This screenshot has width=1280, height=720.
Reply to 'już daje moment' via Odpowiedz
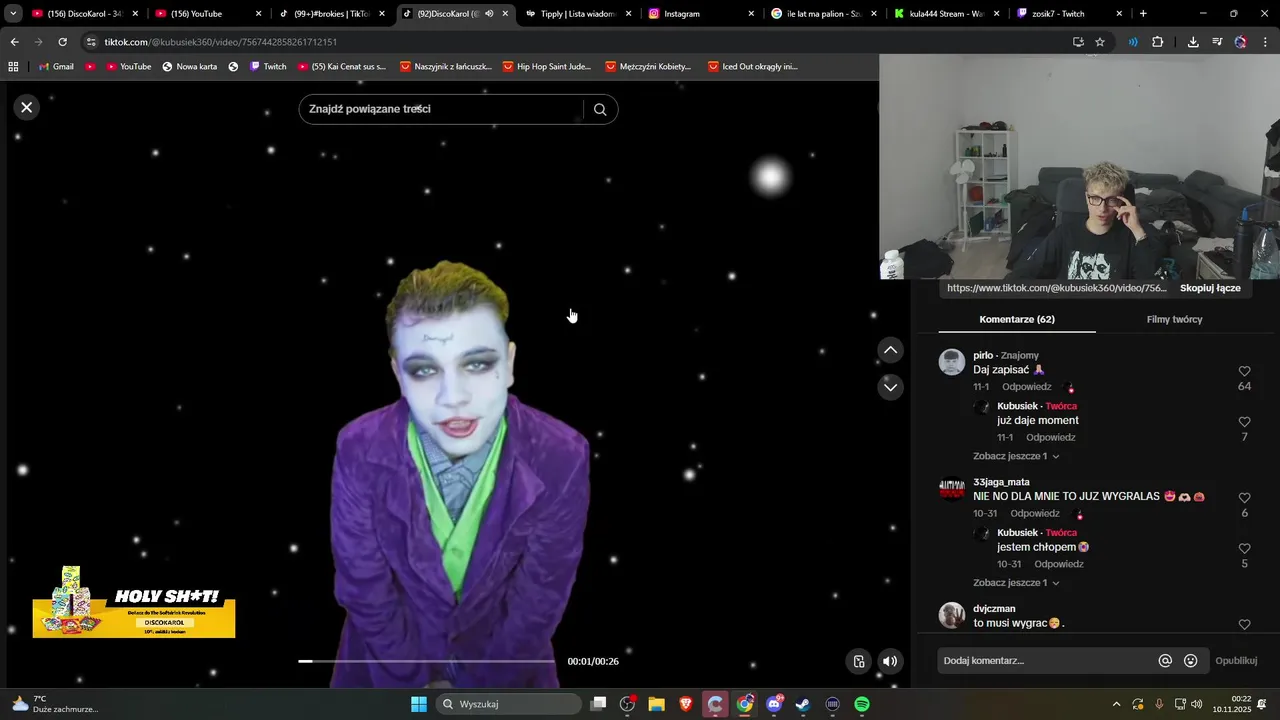tap(1051, 438)
